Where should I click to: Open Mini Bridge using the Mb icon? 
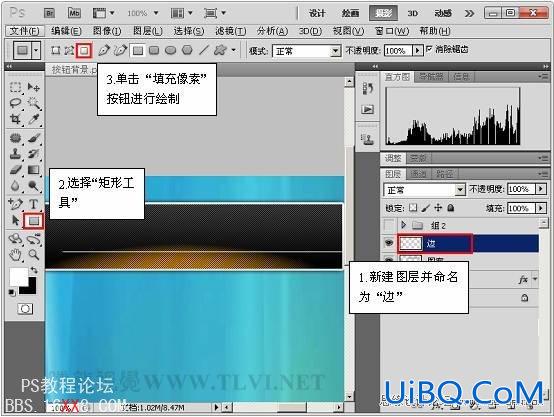74,13
